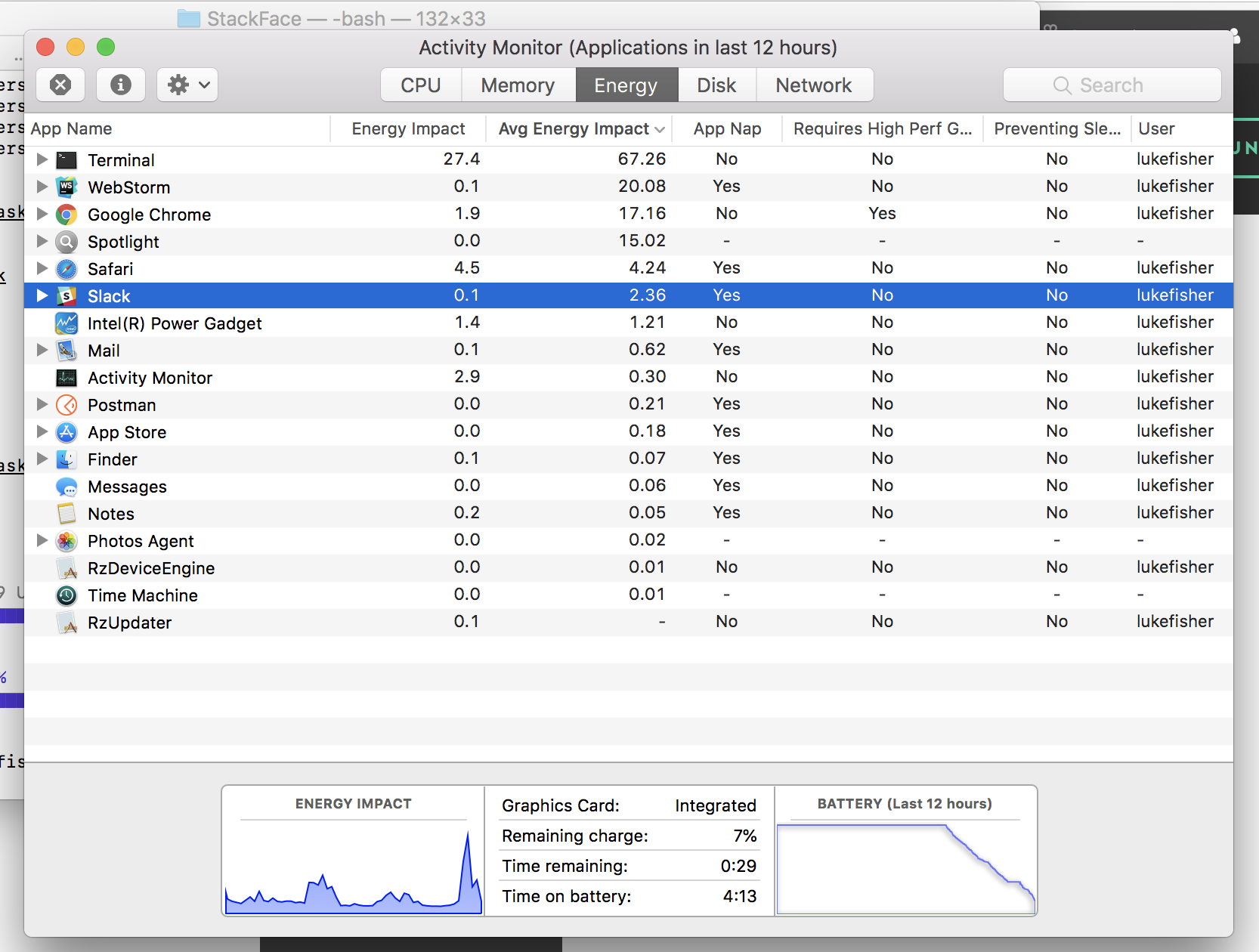
Task: Expand the Finder row
Action: coord(42,459)
